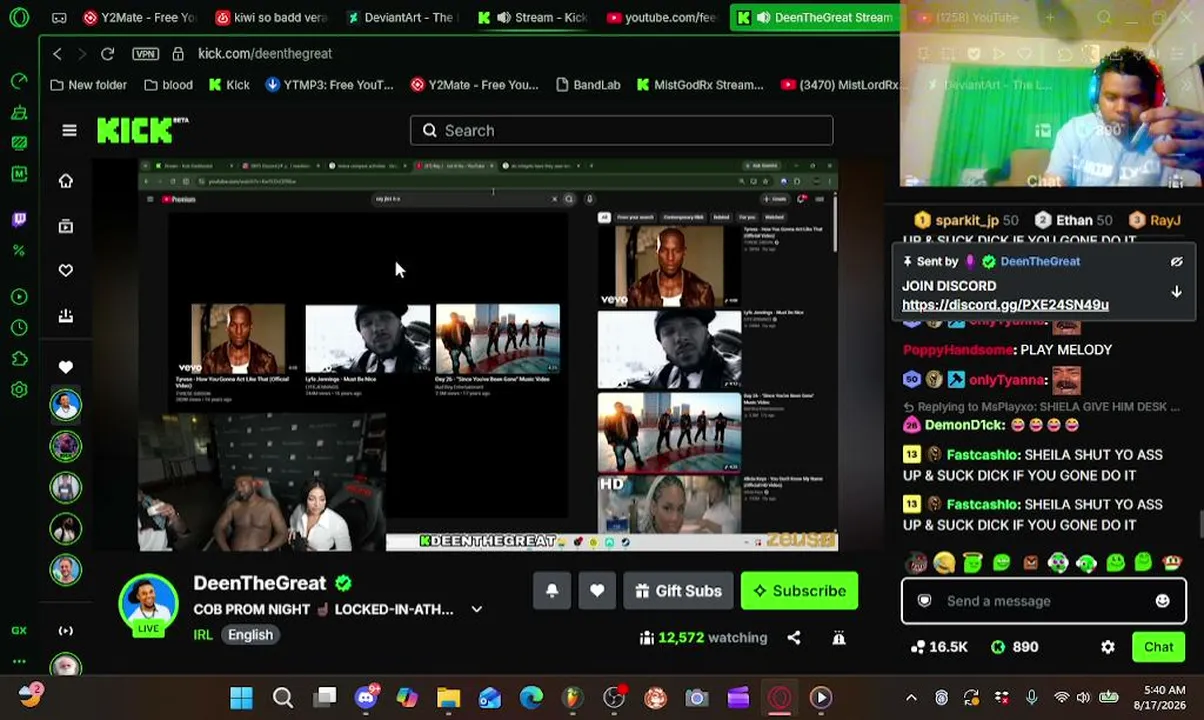Open the Twitch panel in Opera sidebar
The width and height of the screenshot is (1204, 720).
(19, 219)
